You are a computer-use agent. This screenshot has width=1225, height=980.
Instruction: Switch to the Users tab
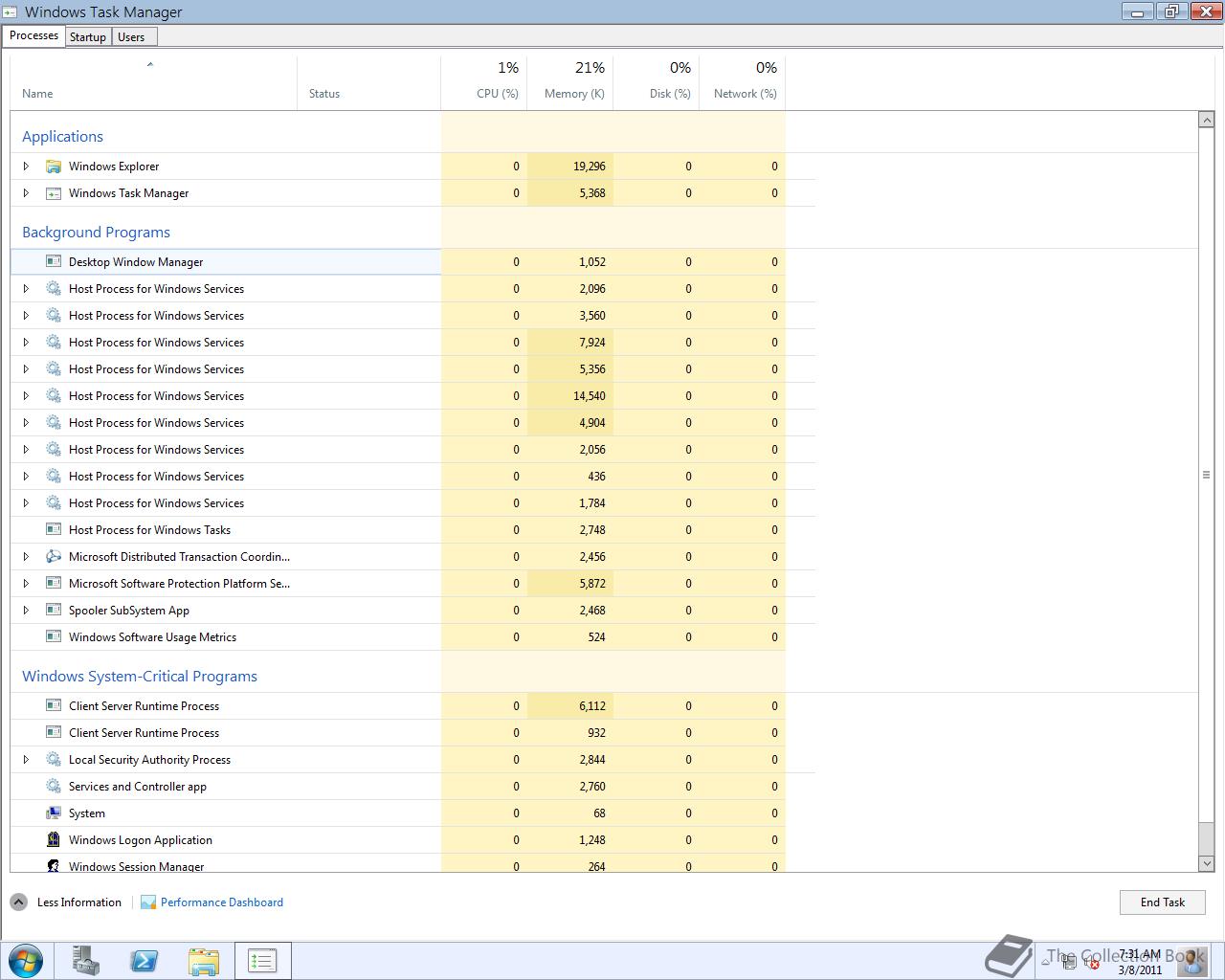[x=132, y=37]
